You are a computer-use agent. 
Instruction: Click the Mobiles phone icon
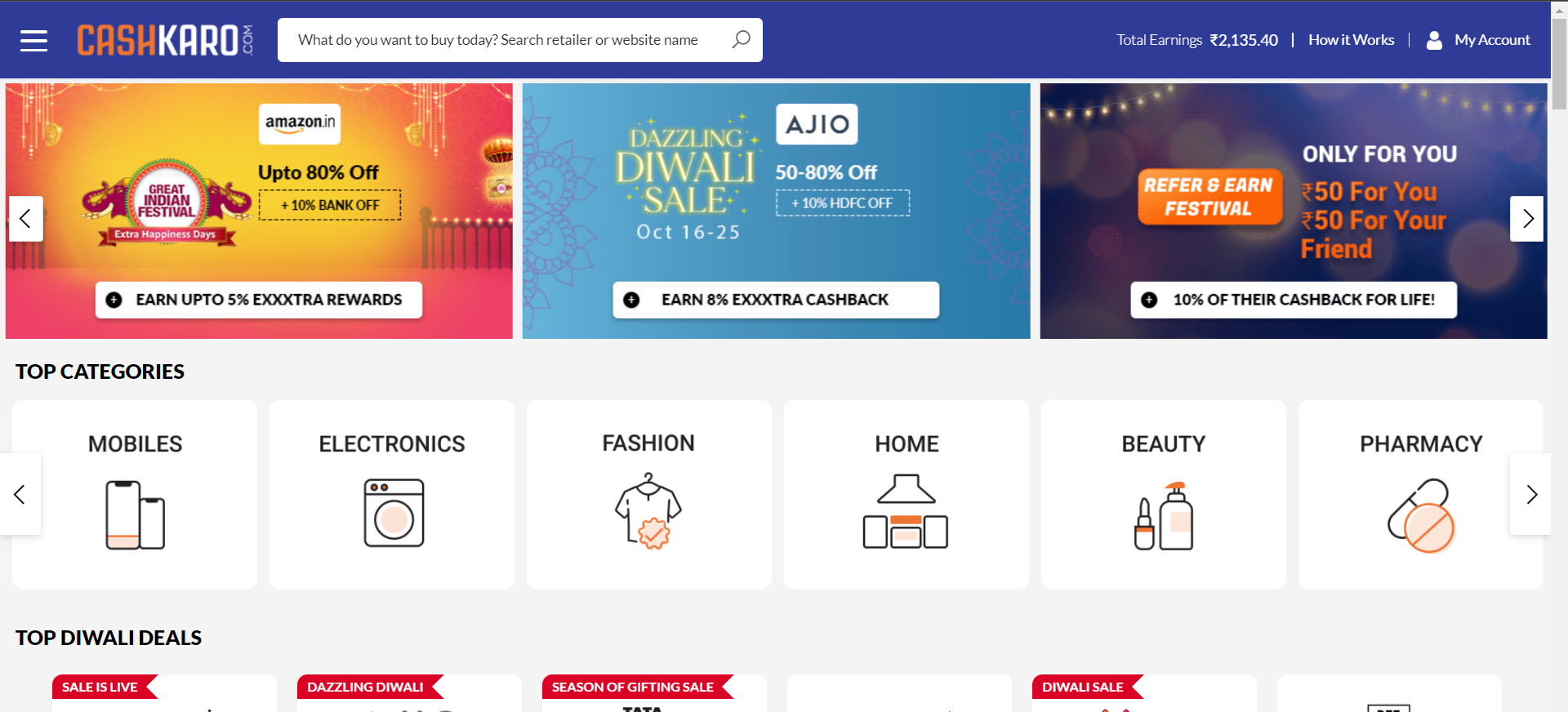(x=136, y=515)
